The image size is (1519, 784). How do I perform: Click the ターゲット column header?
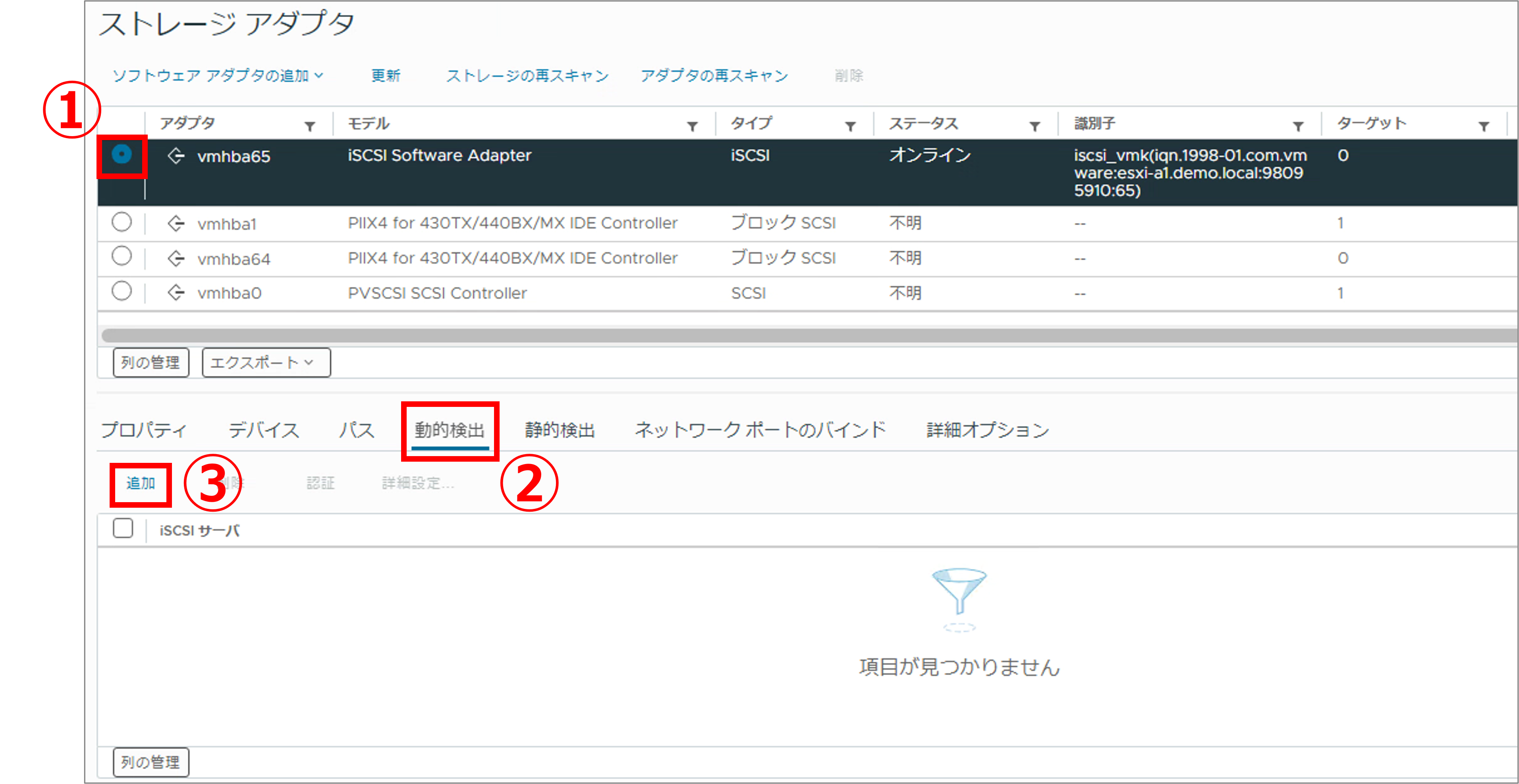point(1372,123)
